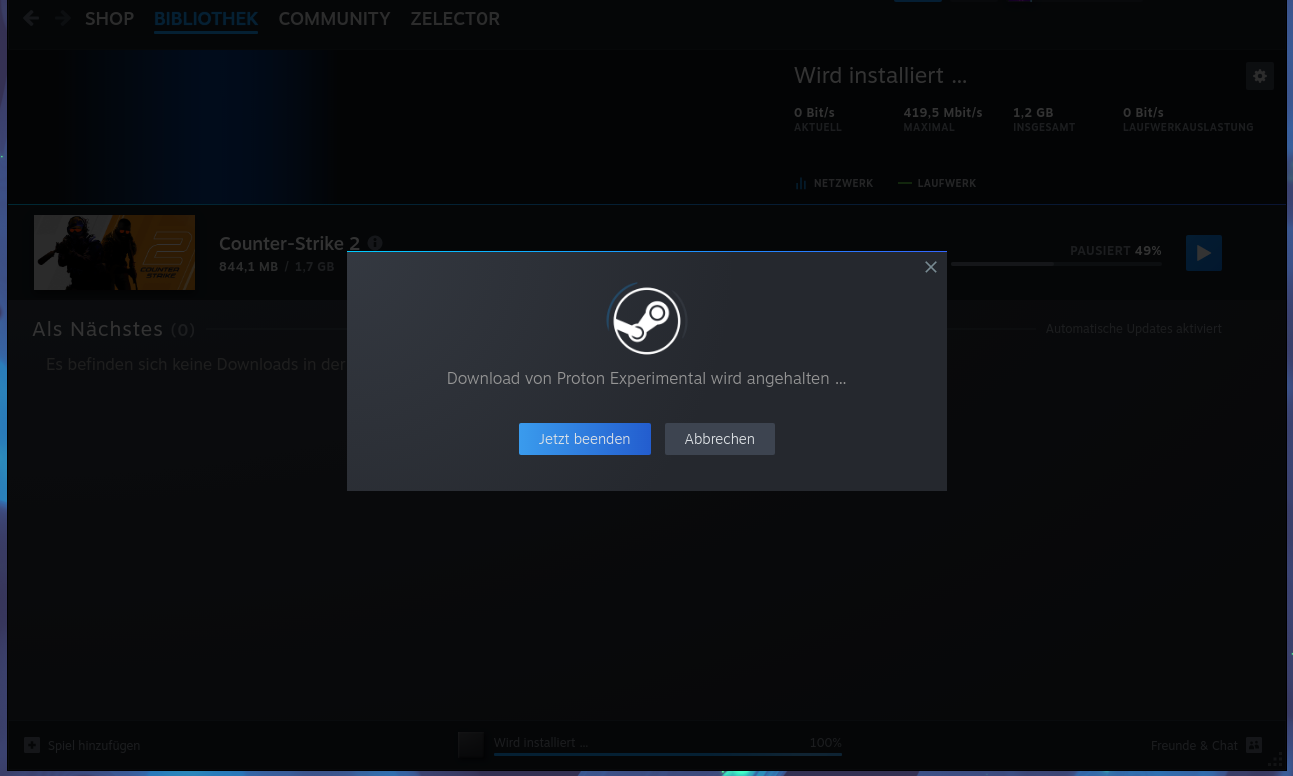
Task: Click 'Spiel hinzufügen' at bottom
Action: pyautogui.click(x=94, y=746)
